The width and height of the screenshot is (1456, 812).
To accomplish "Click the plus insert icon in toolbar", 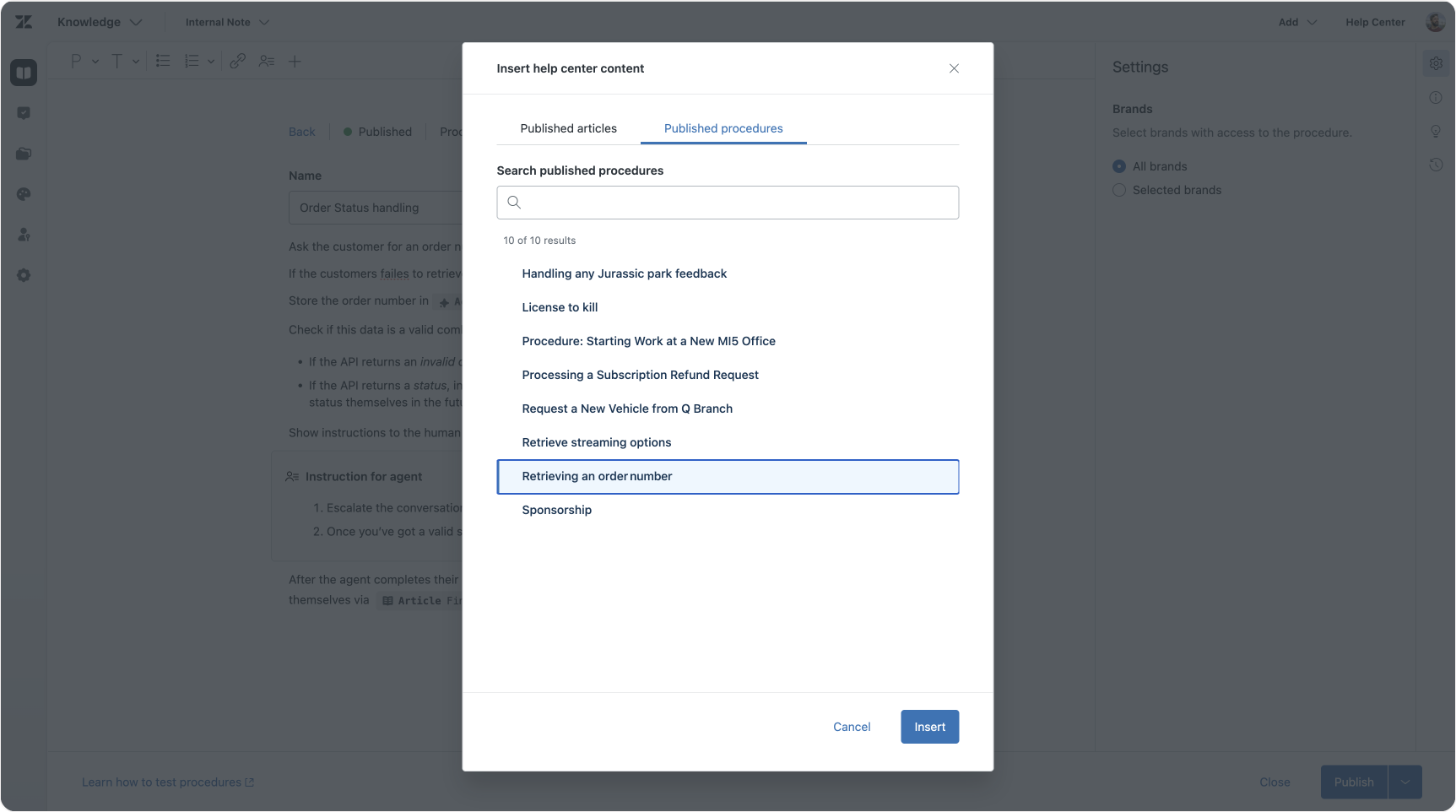I will (x=295, y=61).
